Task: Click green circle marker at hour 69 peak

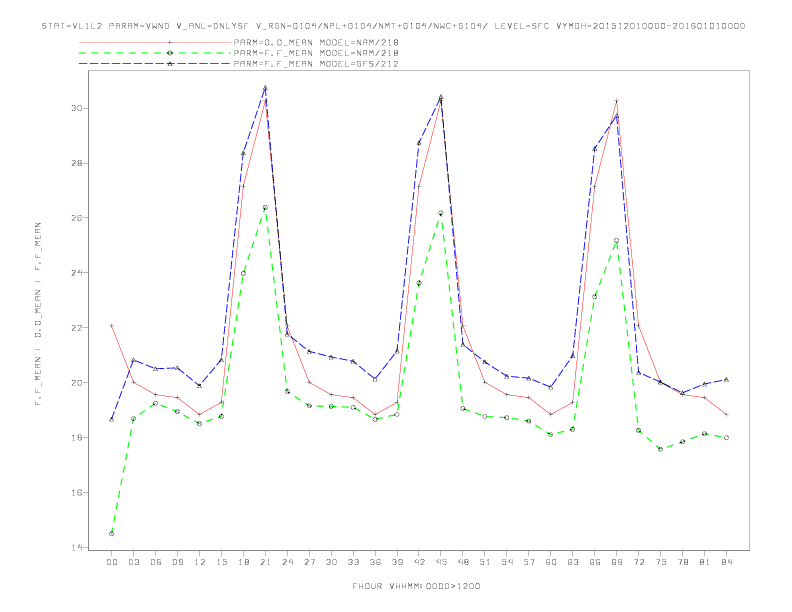Action: click(x=617, y=241)
